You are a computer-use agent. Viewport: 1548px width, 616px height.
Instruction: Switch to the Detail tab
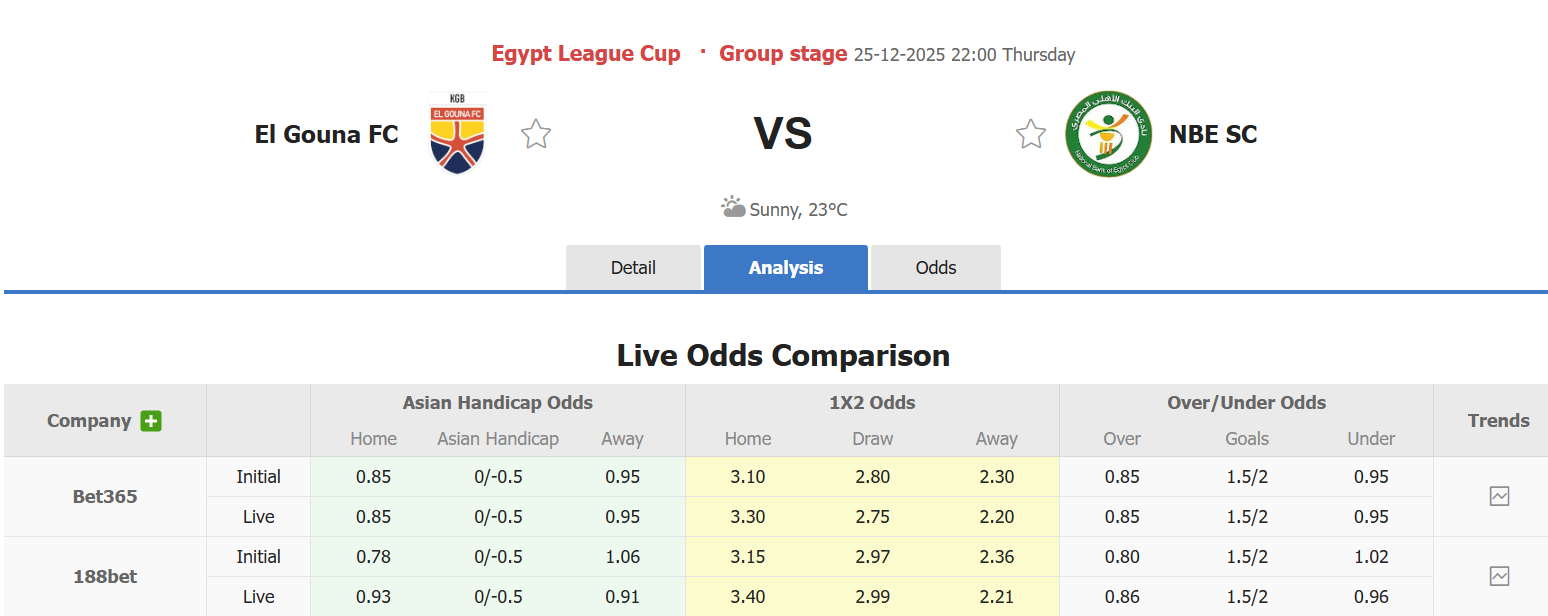point(633,268)
